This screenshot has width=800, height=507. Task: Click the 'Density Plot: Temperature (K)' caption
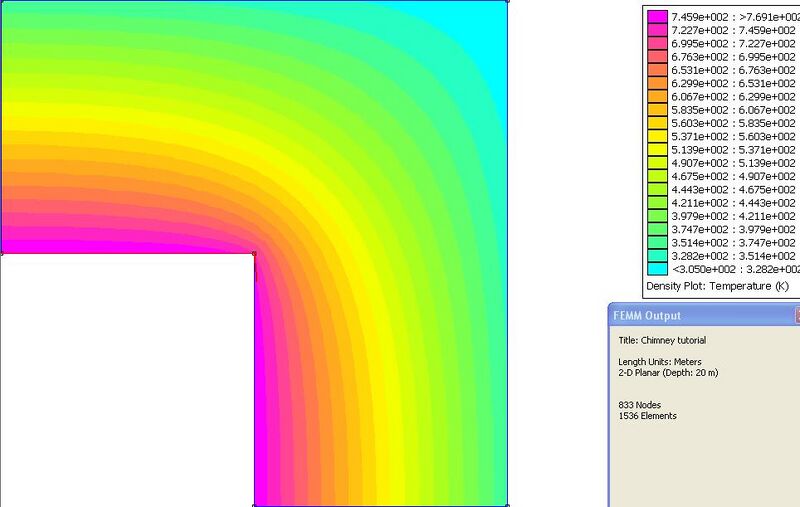pos(717,286)
